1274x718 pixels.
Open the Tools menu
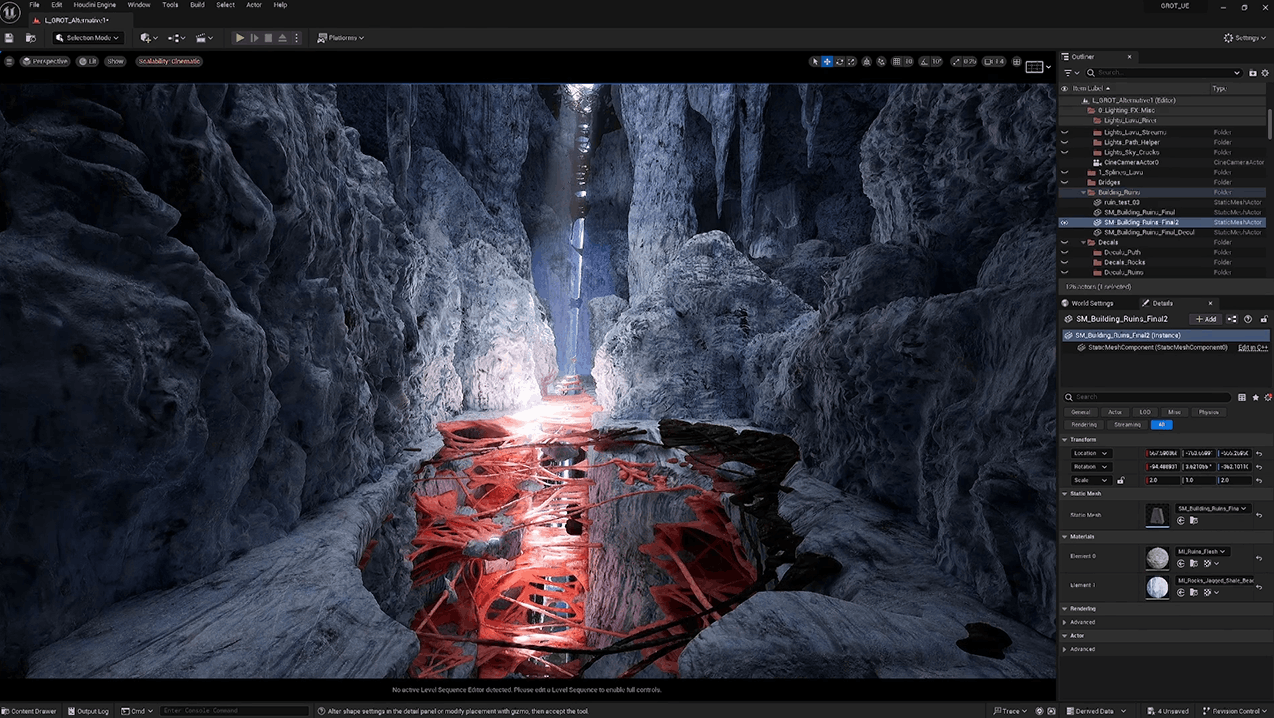(x=170, y=5)
